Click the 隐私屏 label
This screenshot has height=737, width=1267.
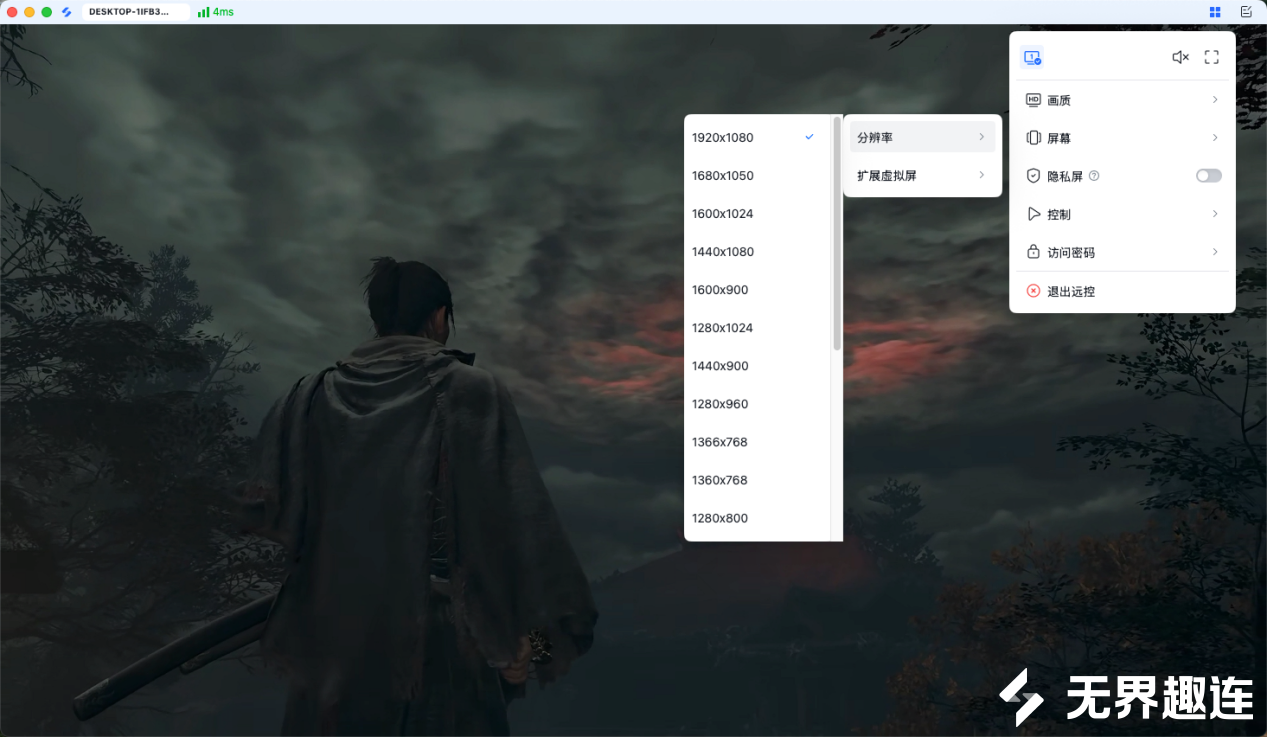click(1065, 176)
